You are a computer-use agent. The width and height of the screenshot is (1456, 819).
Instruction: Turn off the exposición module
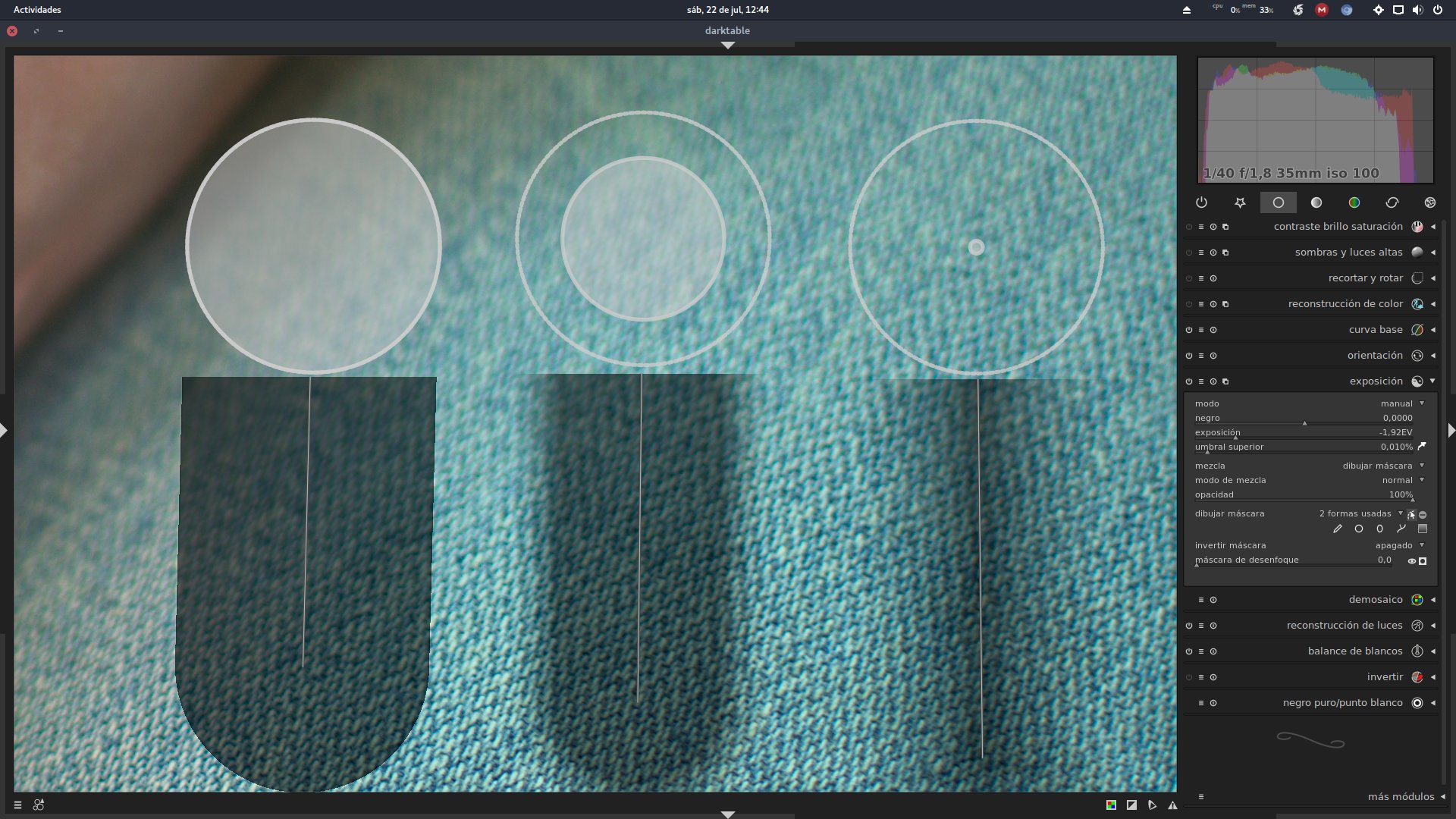coord(1189,381)
